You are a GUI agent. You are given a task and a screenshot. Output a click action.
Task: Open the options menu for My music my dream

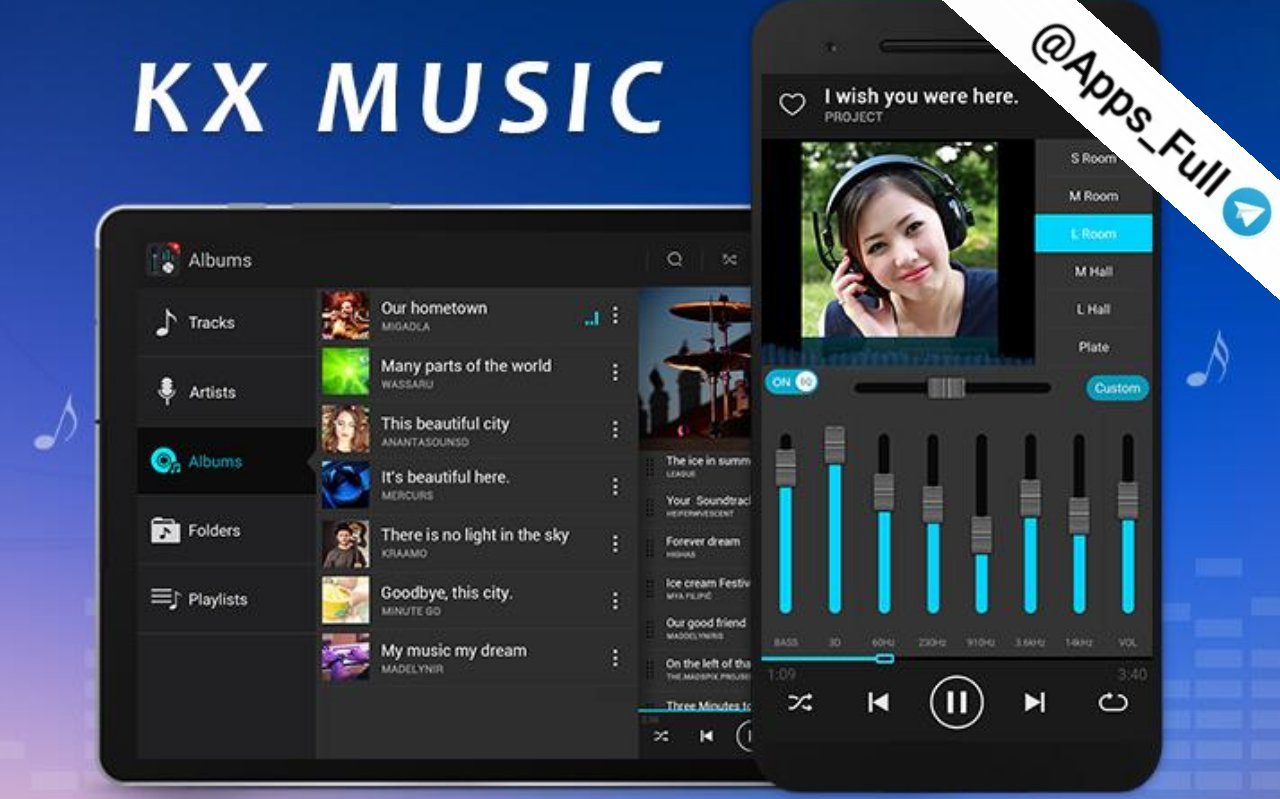615,658
